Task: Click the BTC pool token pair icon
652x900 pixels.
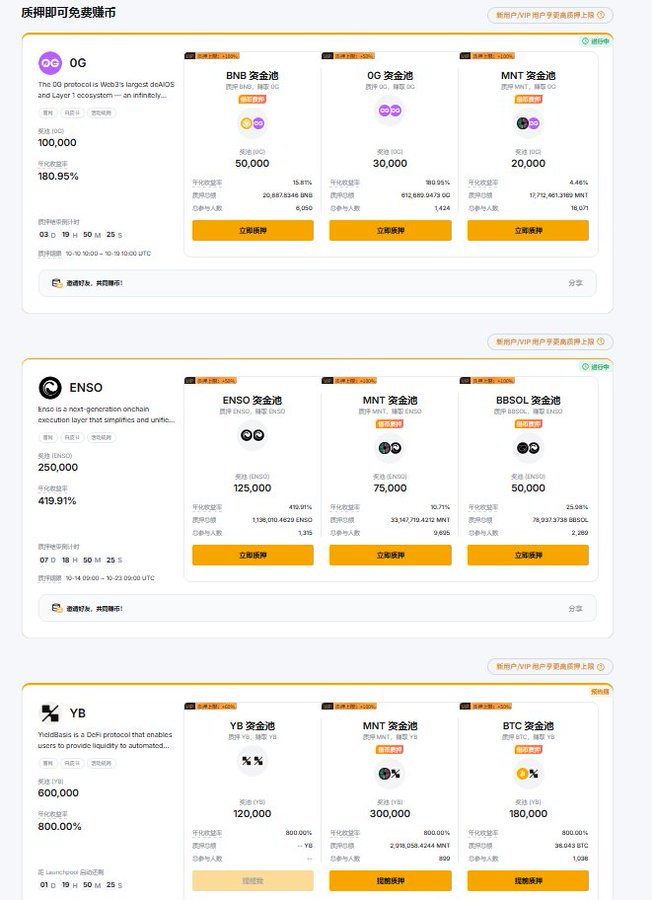Action: [527, 774]
